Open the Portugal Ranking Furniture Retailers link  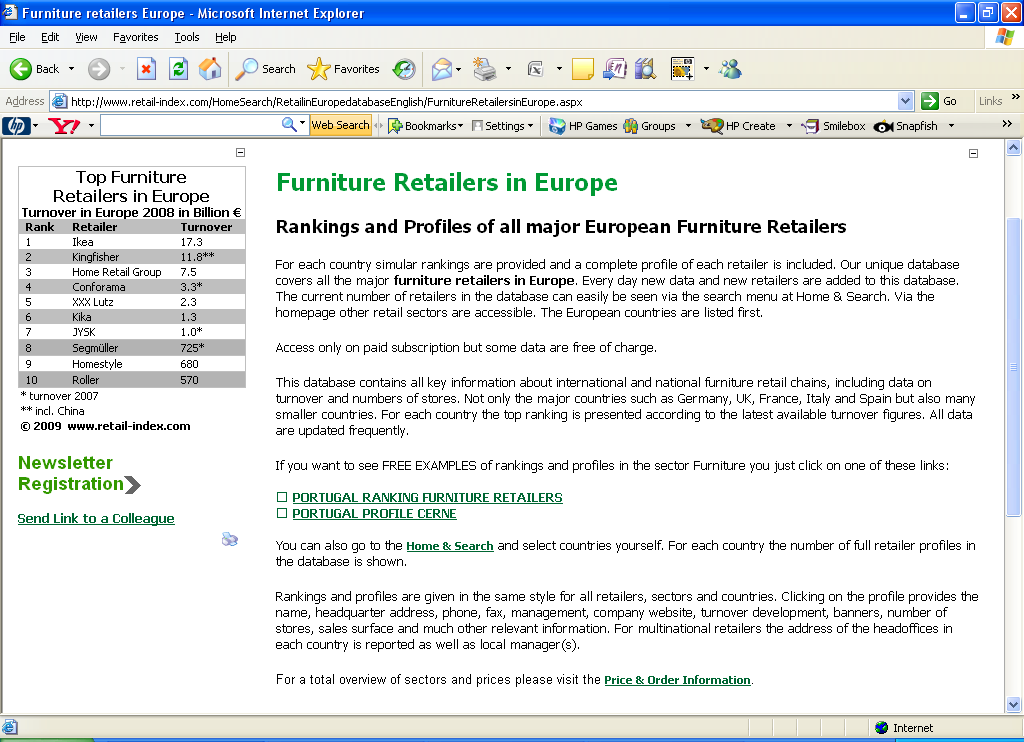click(427, 497)
